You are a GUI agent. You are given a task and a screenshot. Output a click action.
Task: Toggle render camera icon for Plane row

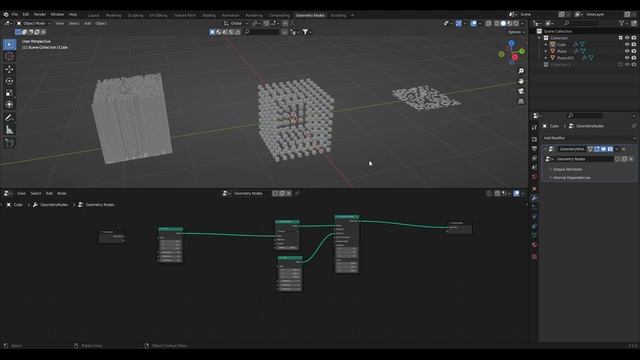tap(634, 51)
